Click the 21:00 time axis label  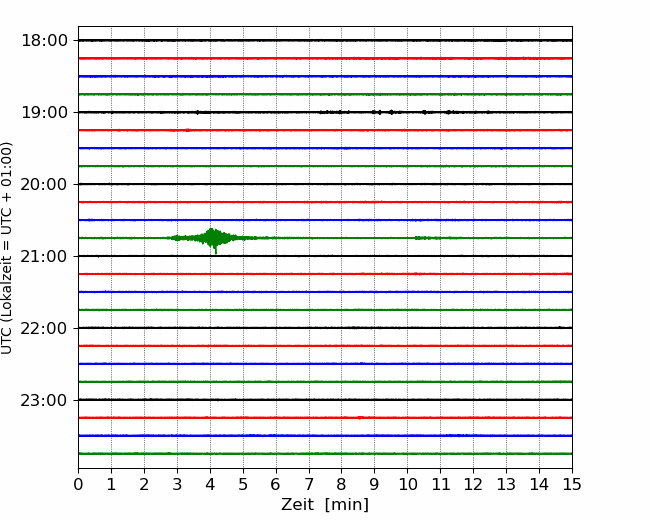(x=44, y=257)
